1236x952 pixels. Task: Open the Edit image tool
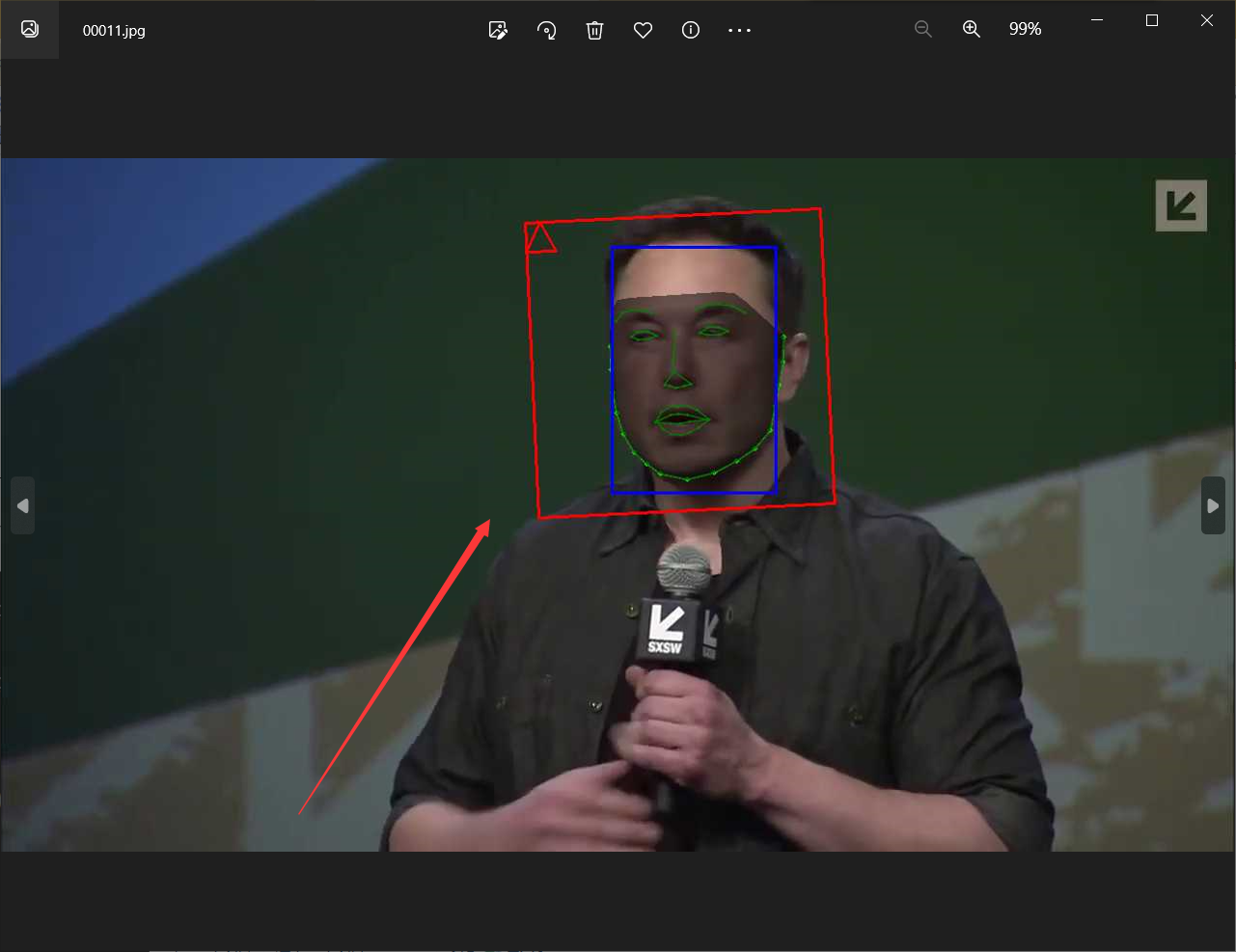[498, 30]
